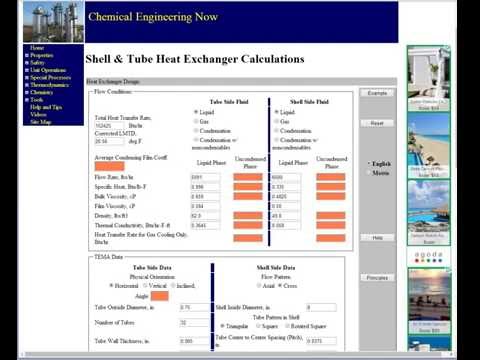Click the Total Heat Transfer Rate field
This screenshot has width=480, height=360.
coord(109,126)
